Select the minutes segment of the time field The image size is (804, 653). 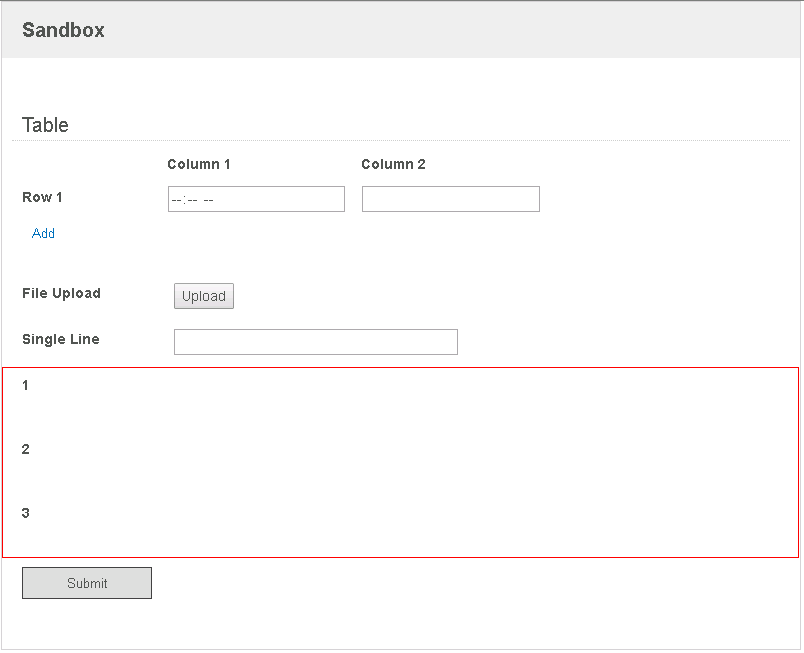click(192, 200)
